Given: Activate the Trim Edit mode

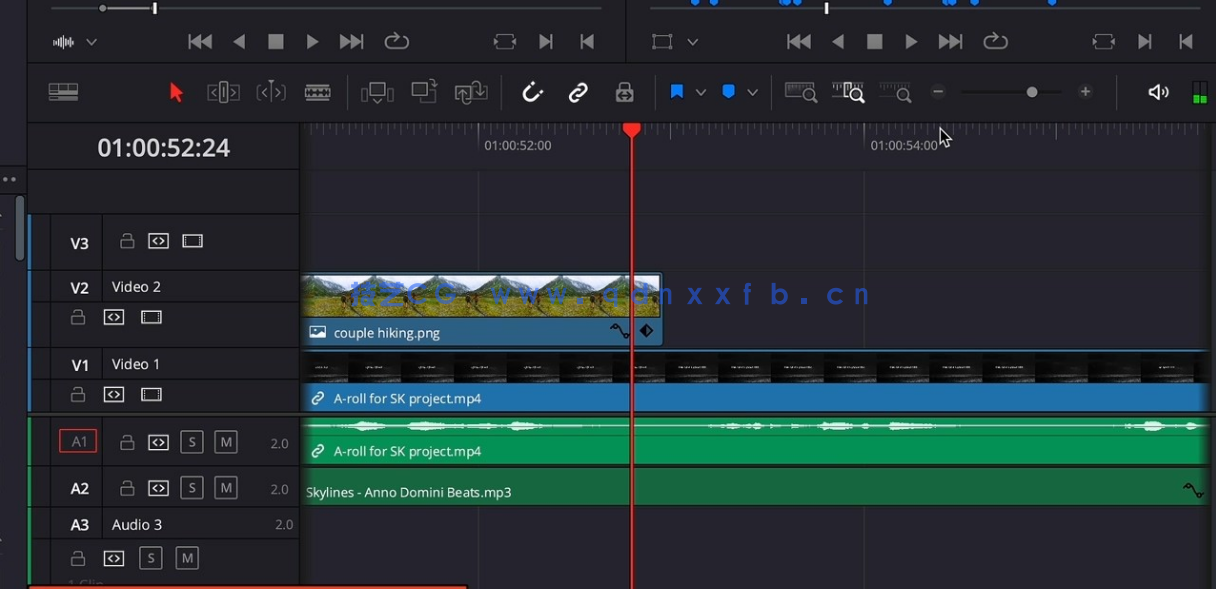Looking at the screenshot, I should 224,92.
